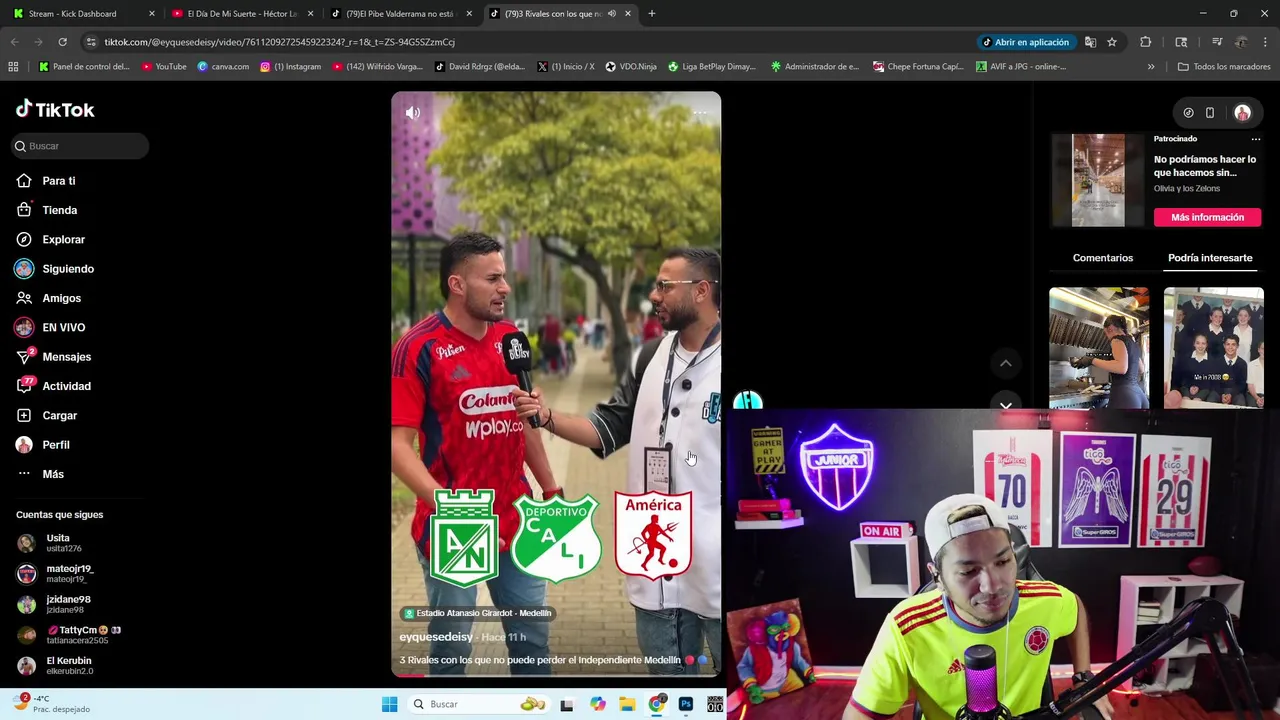
Task: View site information icon in address bar
Action: (91, 42)
